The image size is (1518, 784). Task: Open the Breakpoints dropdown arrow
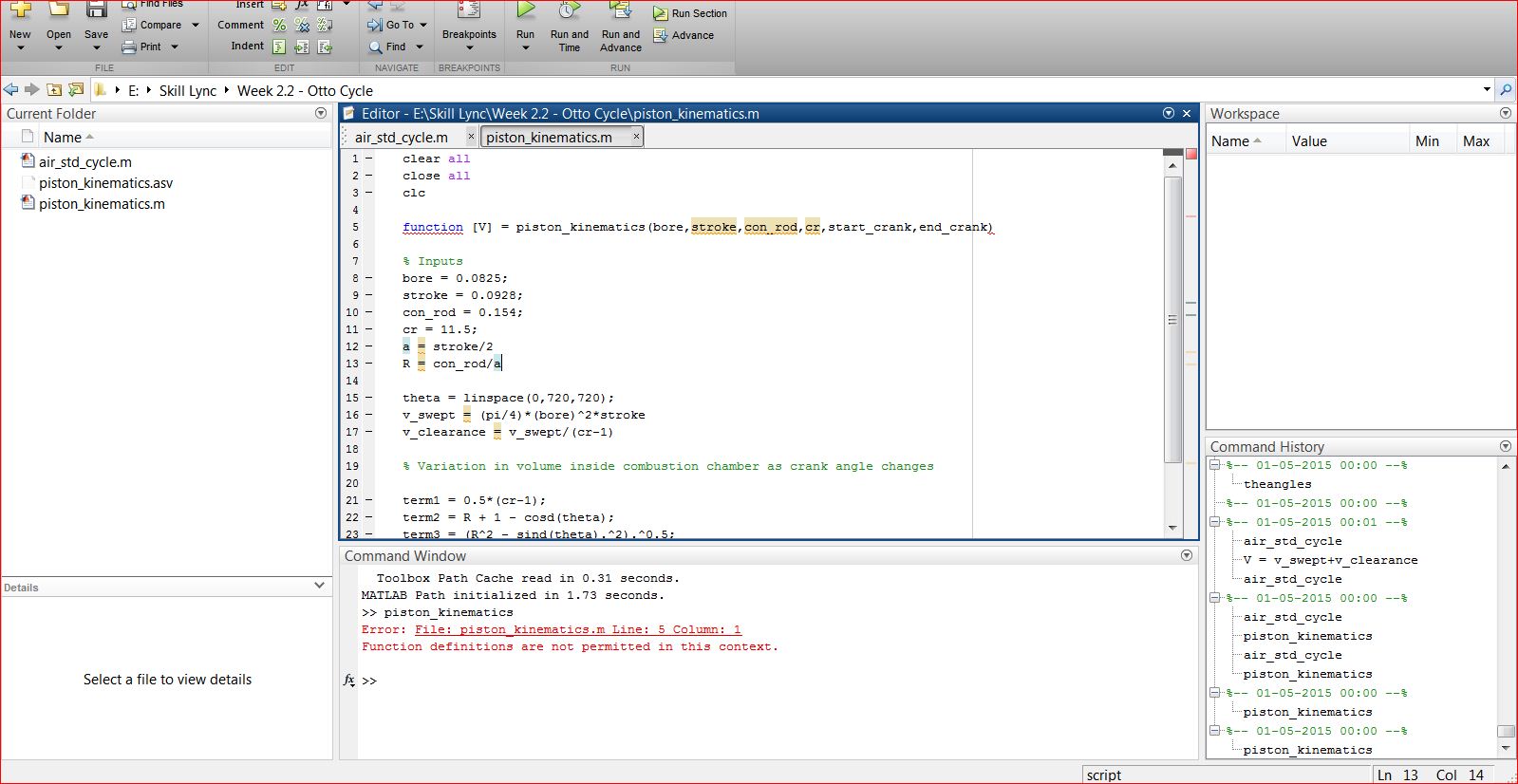pos(469,47)
